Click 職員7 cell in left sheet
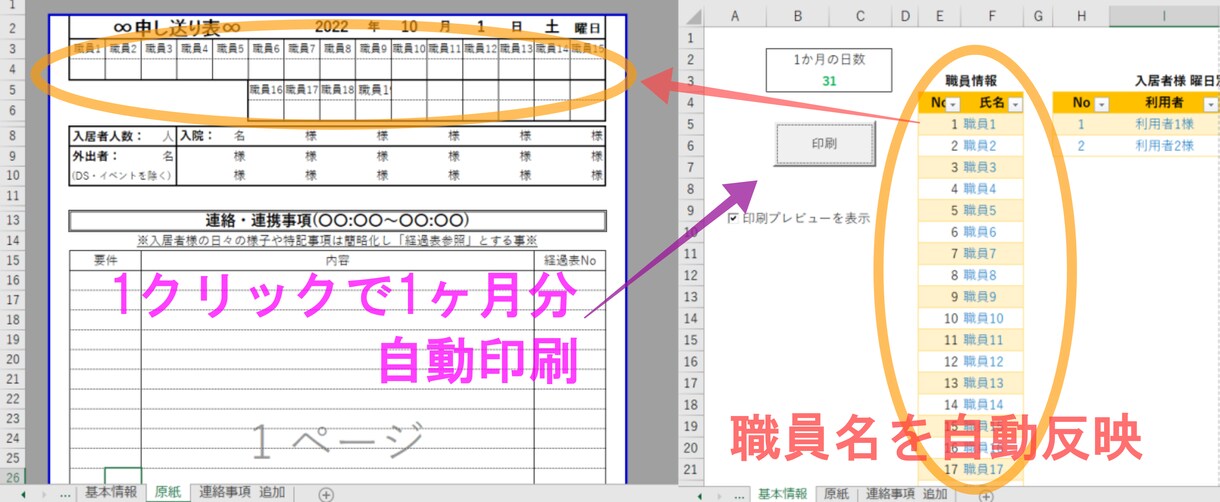The image size is (1220, 502). tap(301, 48)
